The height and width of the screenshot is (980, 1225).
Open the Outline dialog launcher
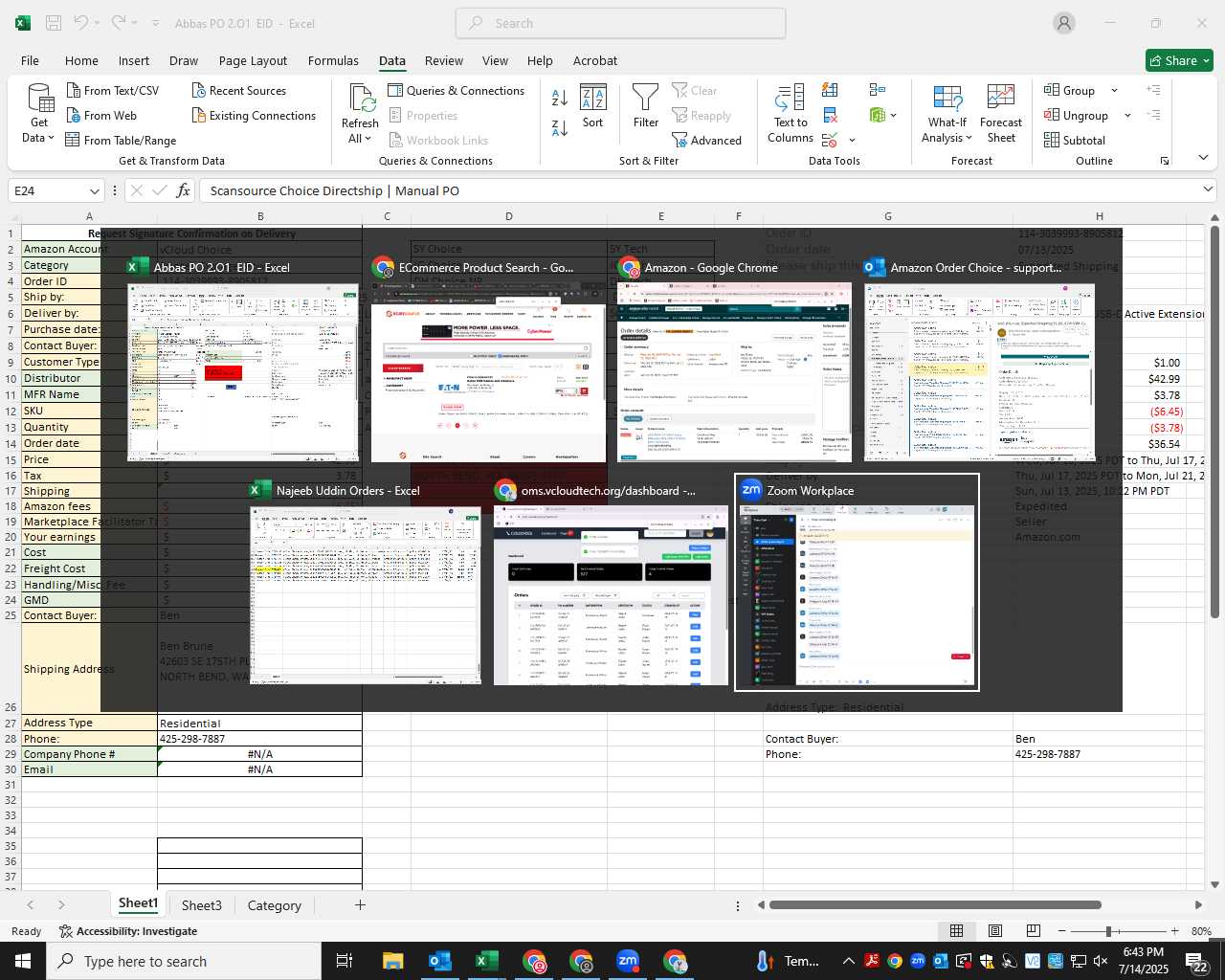(x=1165, y=161)
